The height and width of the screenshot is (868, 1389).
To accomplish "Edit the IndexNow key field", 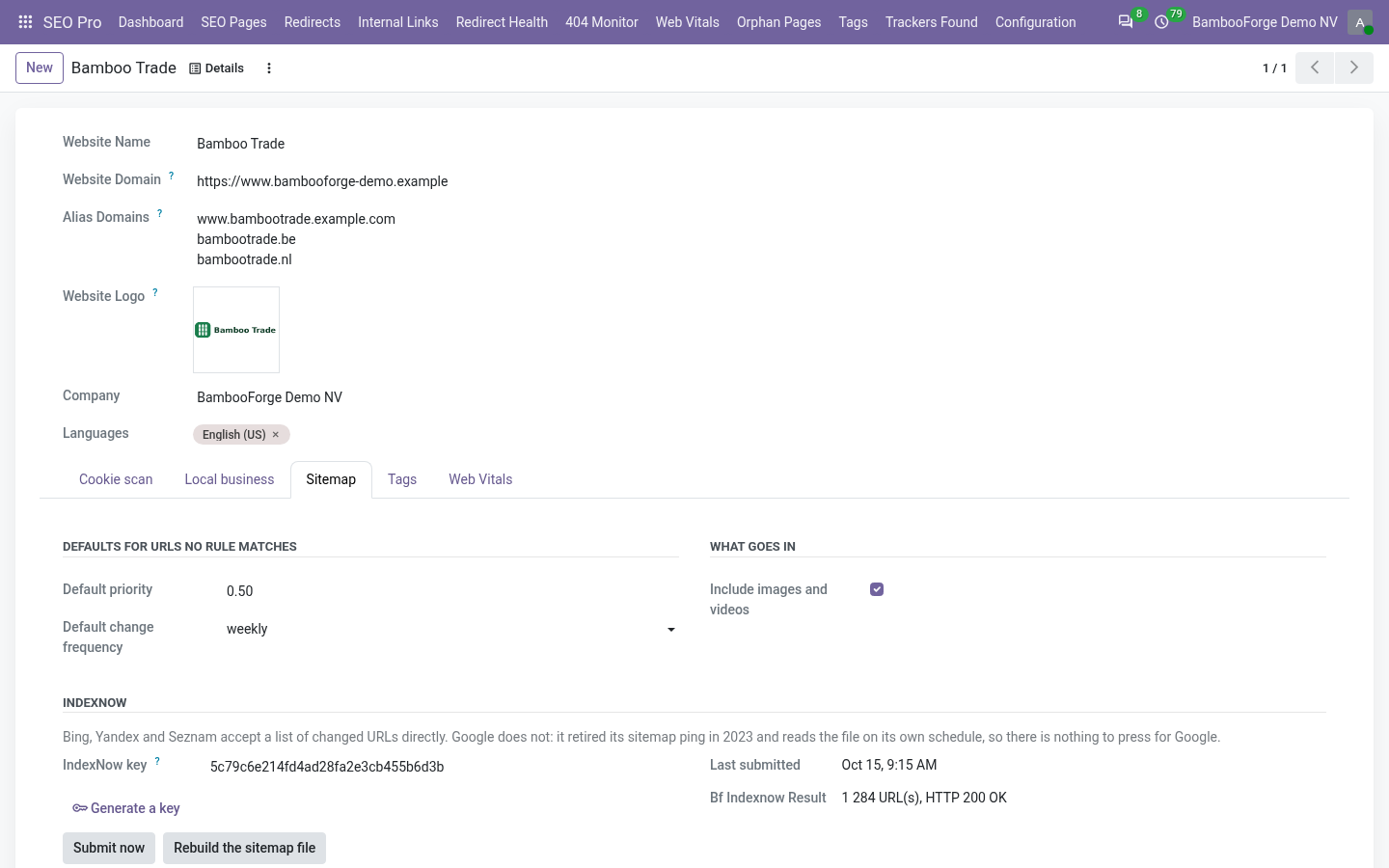I will (x=443, y=767).
